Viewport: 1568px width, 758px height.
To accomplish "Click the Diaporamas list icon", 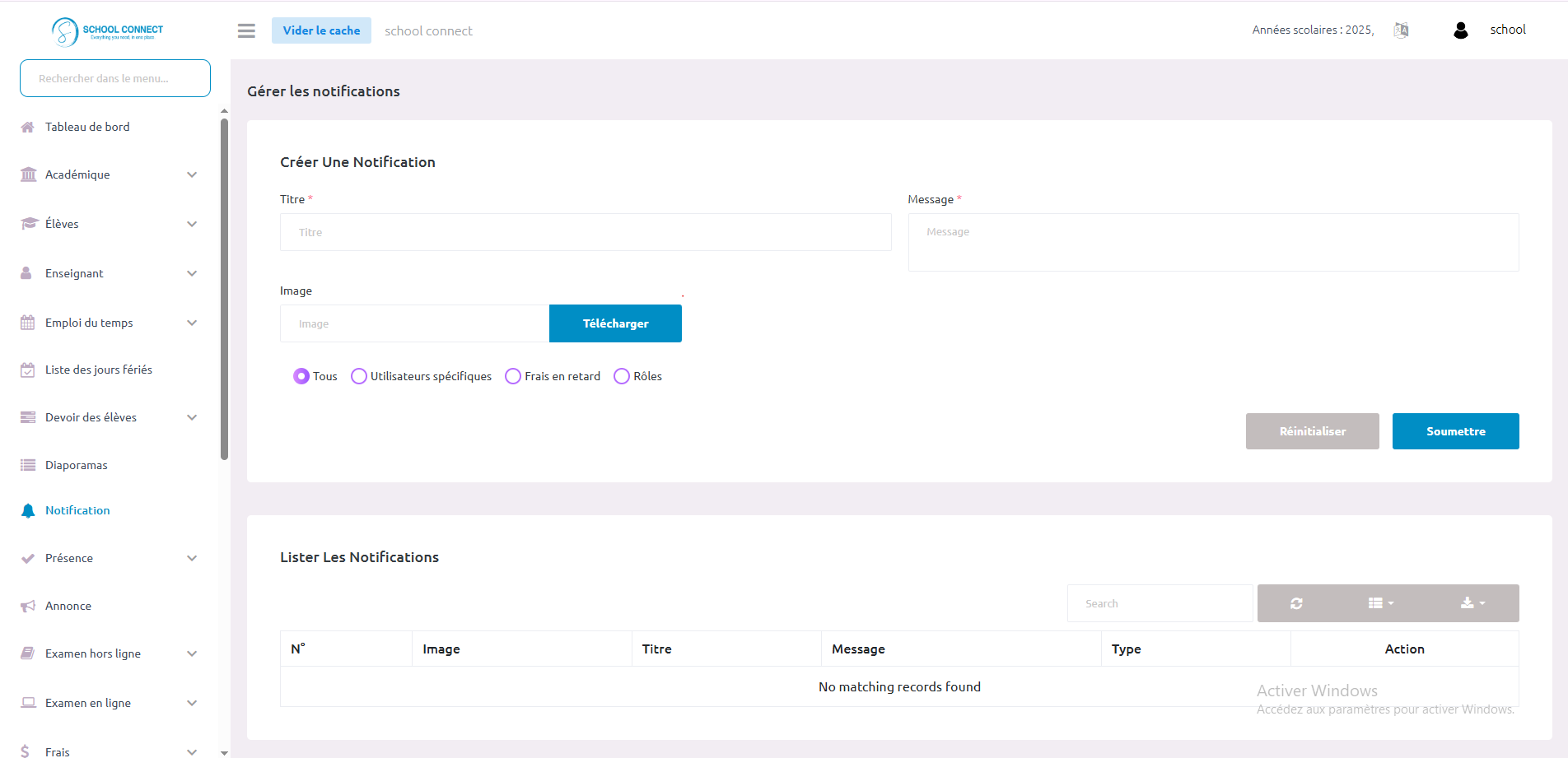I will click(x=28, y=465).
